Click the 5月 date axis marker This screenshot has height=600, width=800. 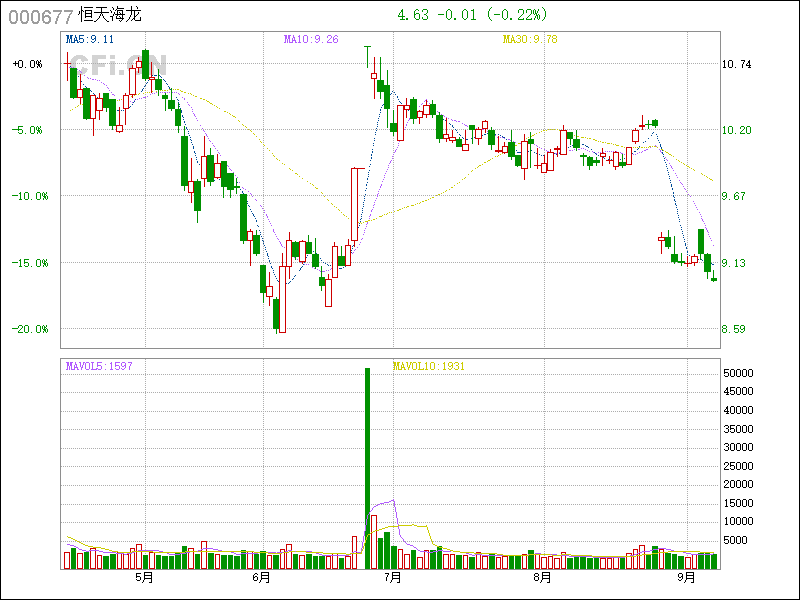144,577
